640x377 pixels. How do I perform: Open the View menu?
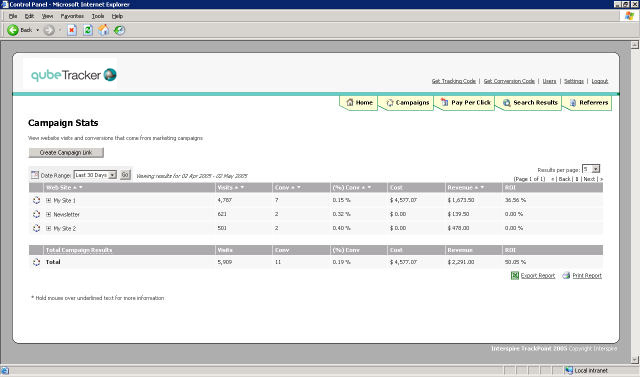[47, 16]
